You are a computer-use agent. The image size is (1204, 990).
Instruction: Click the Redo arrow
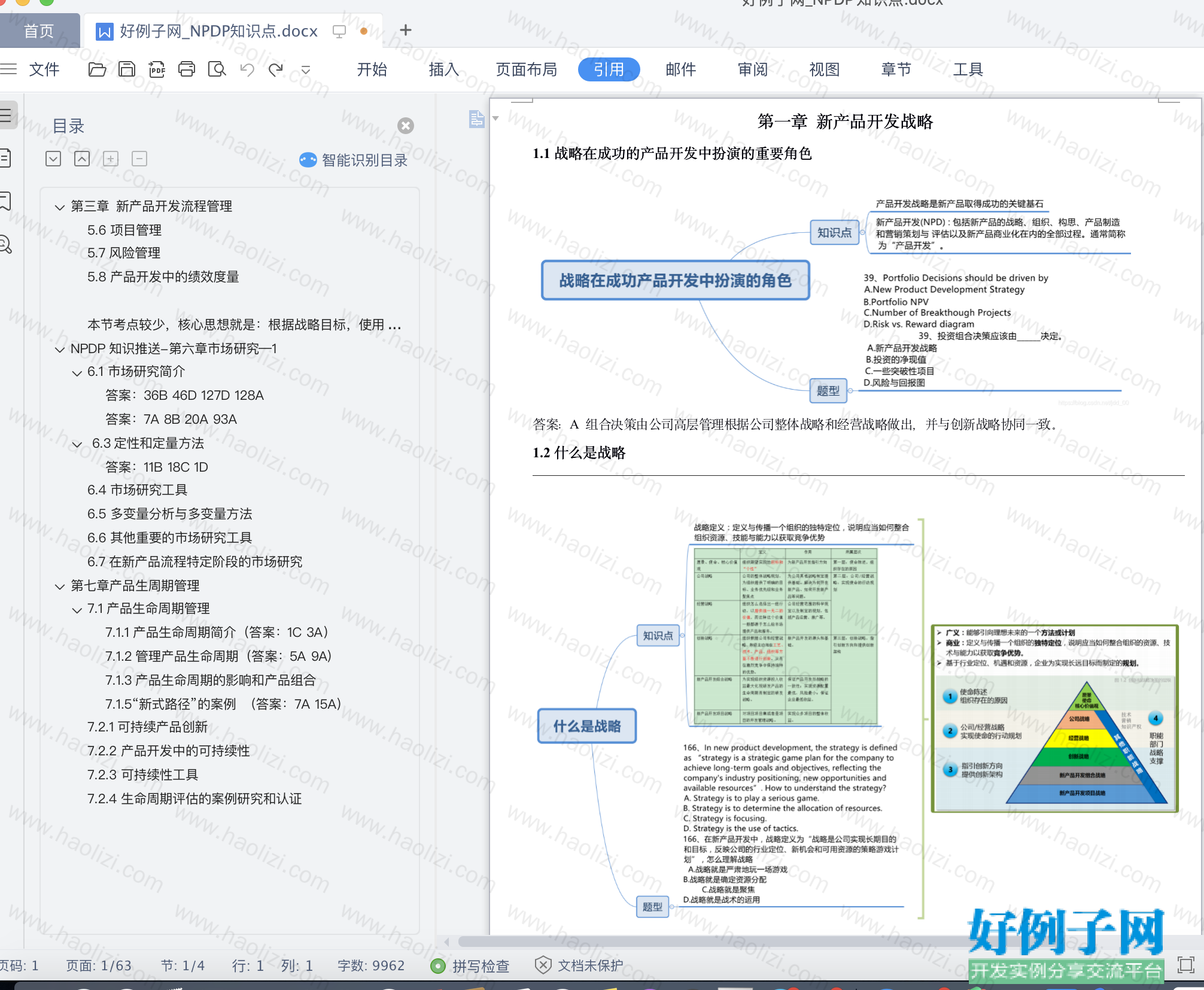276,69
